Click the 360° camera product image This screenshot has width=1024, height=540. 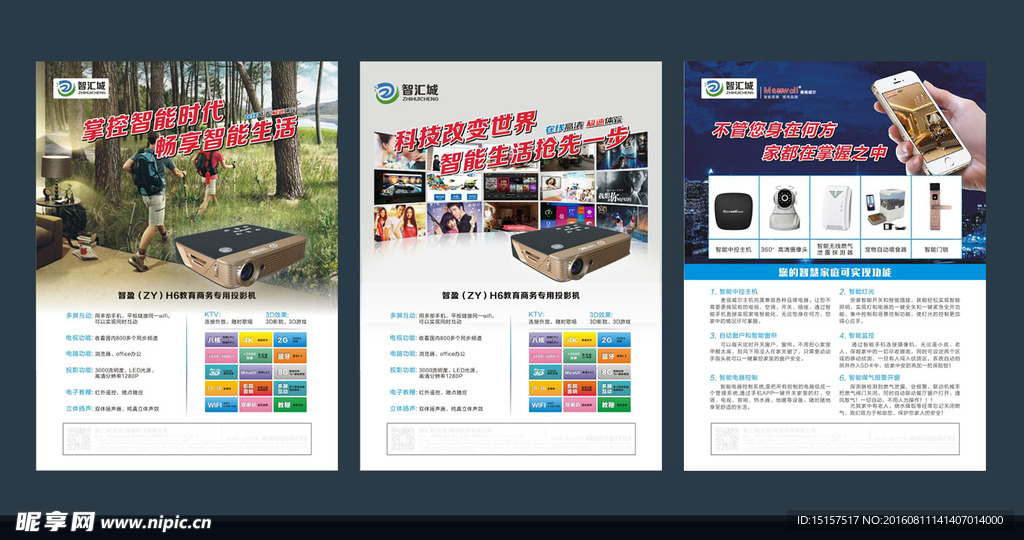[x=784, y=208]
